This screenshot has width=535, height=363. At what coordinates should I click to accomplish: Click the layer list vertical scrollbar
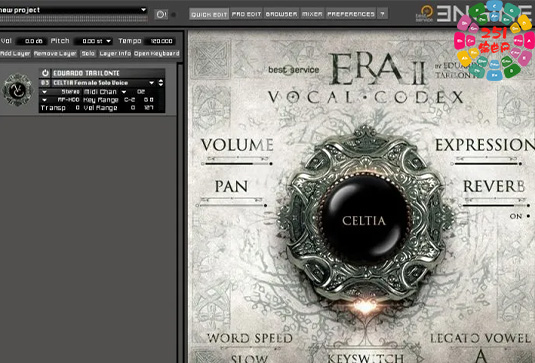(x=180, y=212)
